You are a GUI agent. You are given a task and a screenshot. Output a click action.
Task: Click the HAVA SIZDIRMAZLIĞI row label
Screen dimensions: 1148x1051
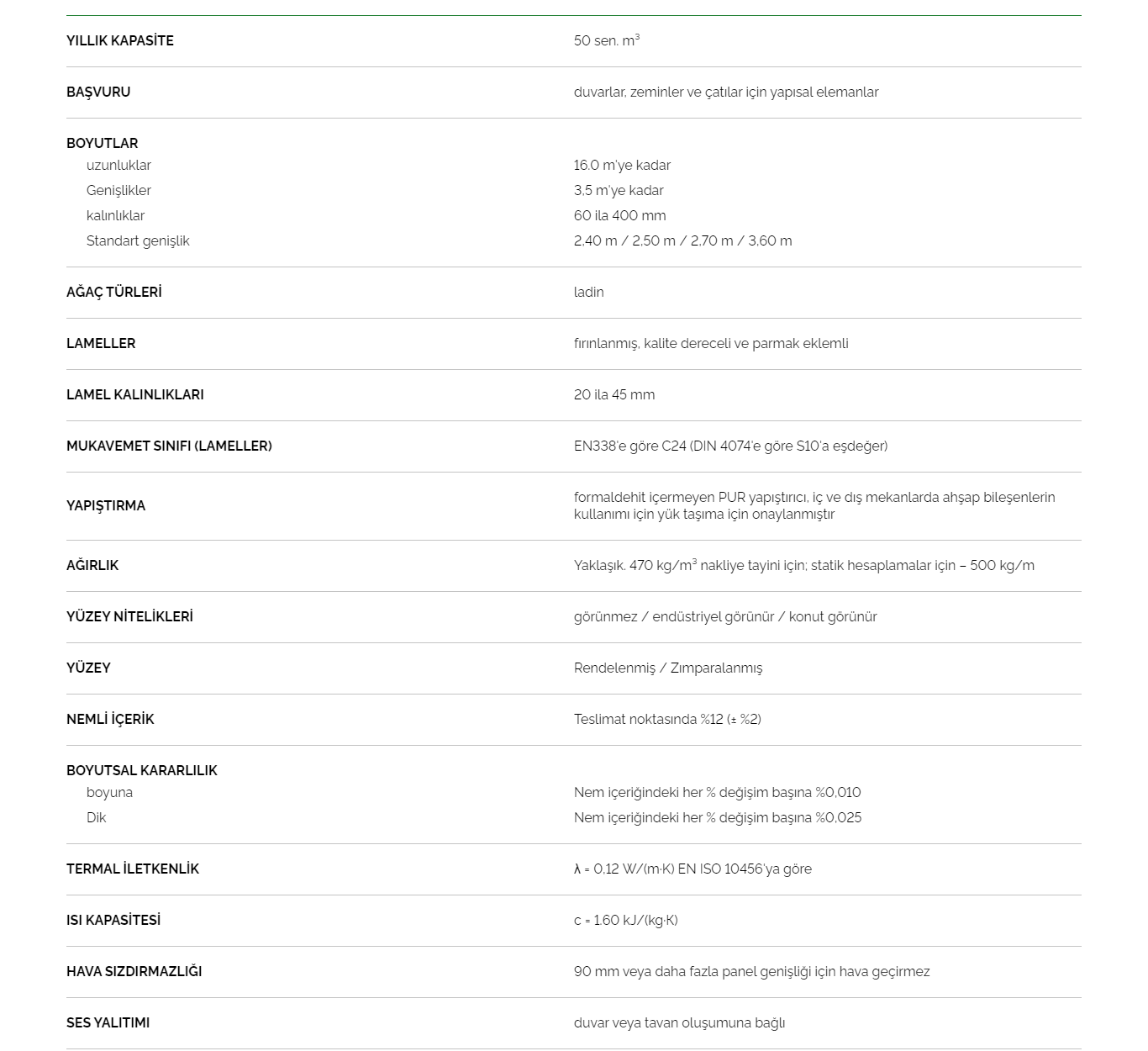click(x=134, y=971)
